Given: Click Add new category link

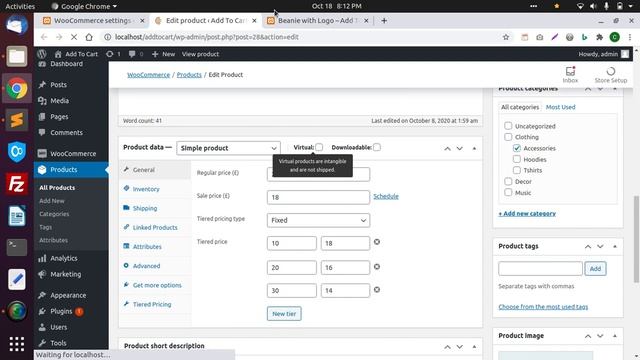Looking at the screenshot, I should [x=527, y=213].
